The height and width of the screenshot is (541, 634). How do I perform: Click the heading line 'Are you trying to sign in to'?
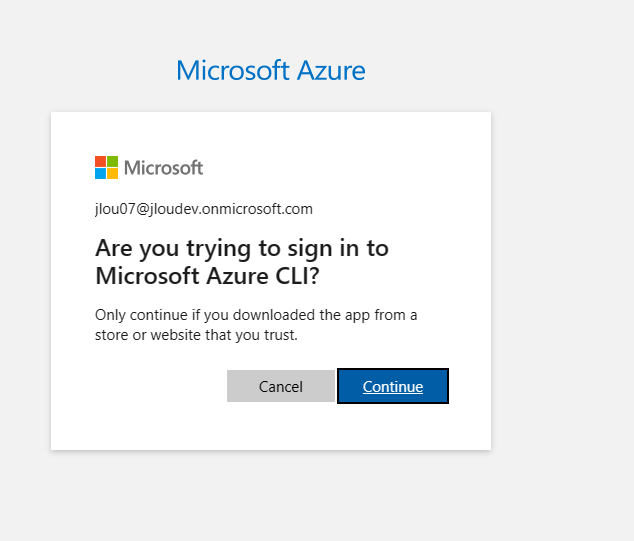coord(242,248)
